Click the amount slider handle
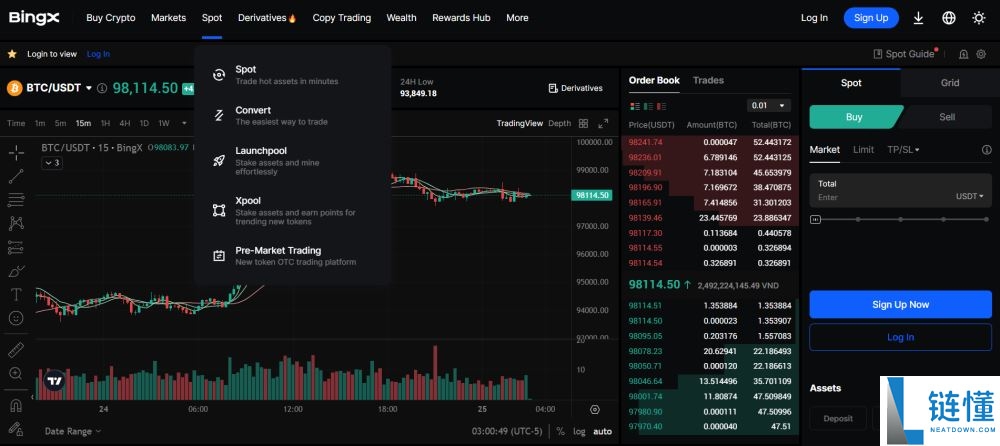Viewport: 1000px width, 446px height. pos(816,219)
